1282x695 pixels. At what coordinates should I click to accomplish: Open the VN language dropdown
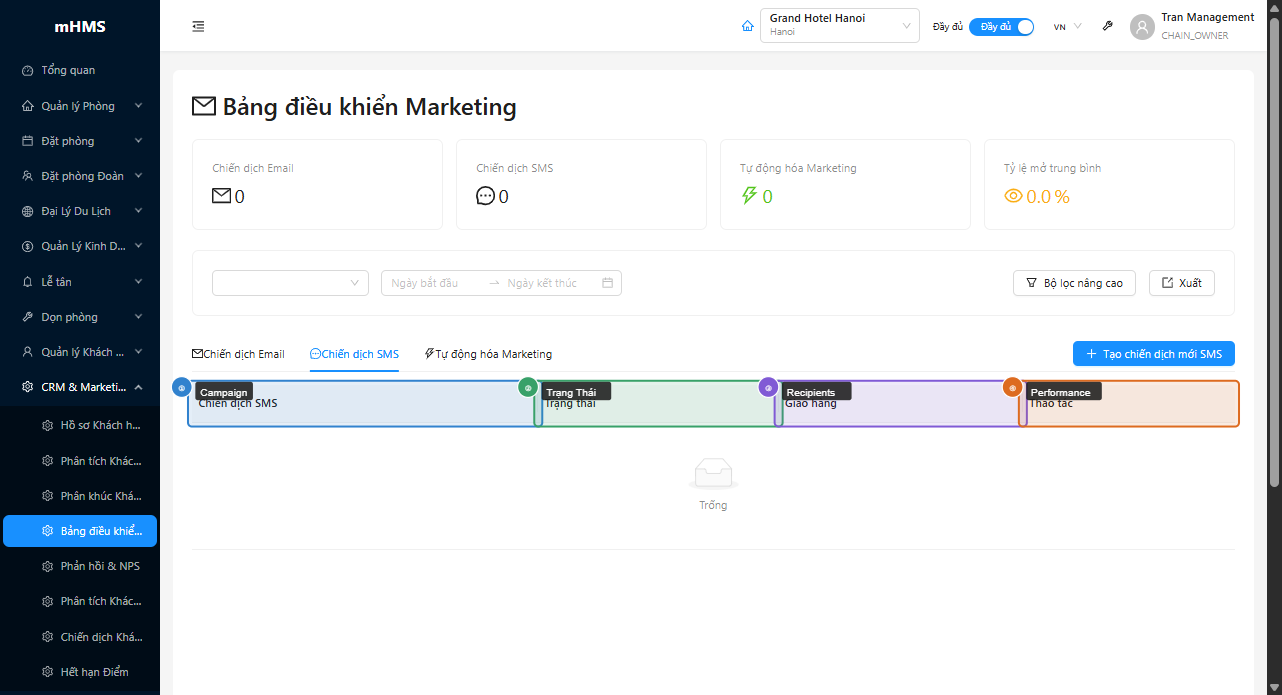1067,27
